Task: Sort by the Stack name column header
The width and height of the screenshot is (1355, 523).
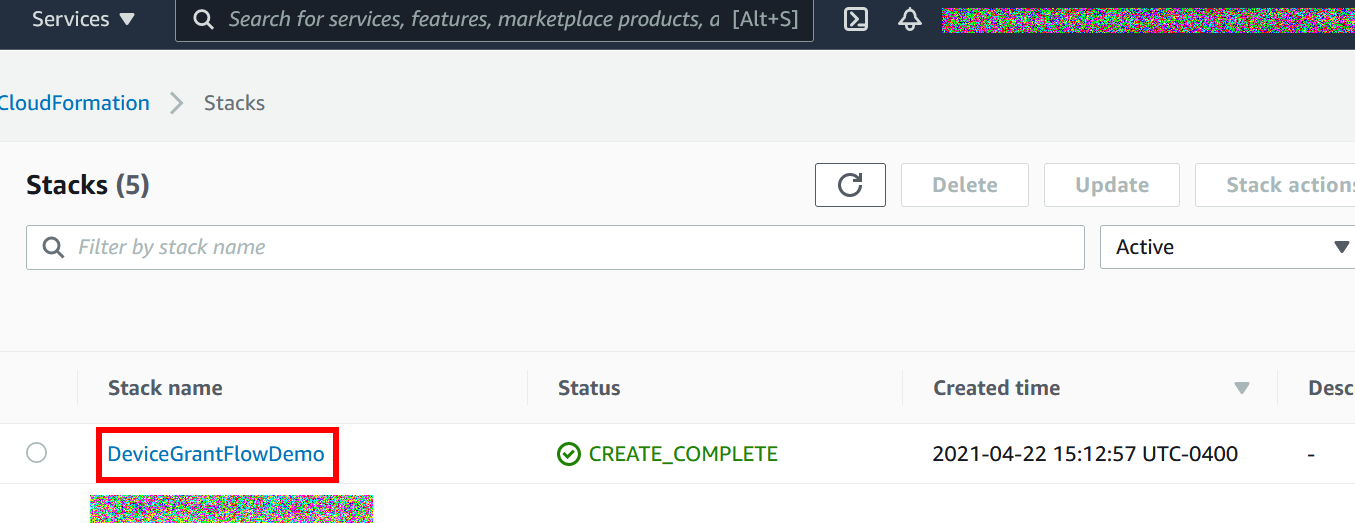Action: click(x=165, y=388)
